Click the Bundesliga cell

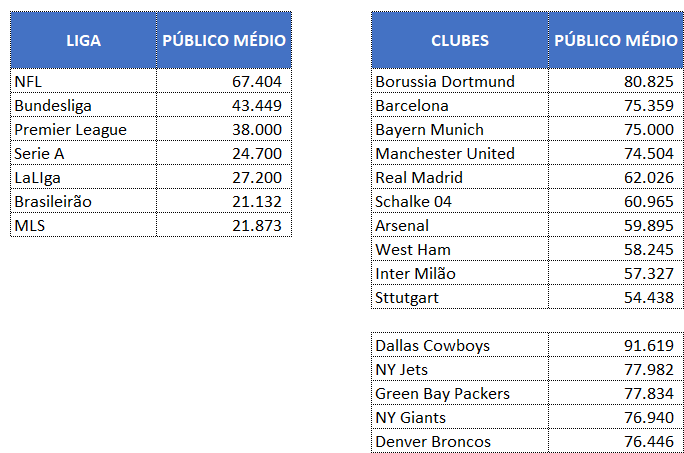click(84, 105)
